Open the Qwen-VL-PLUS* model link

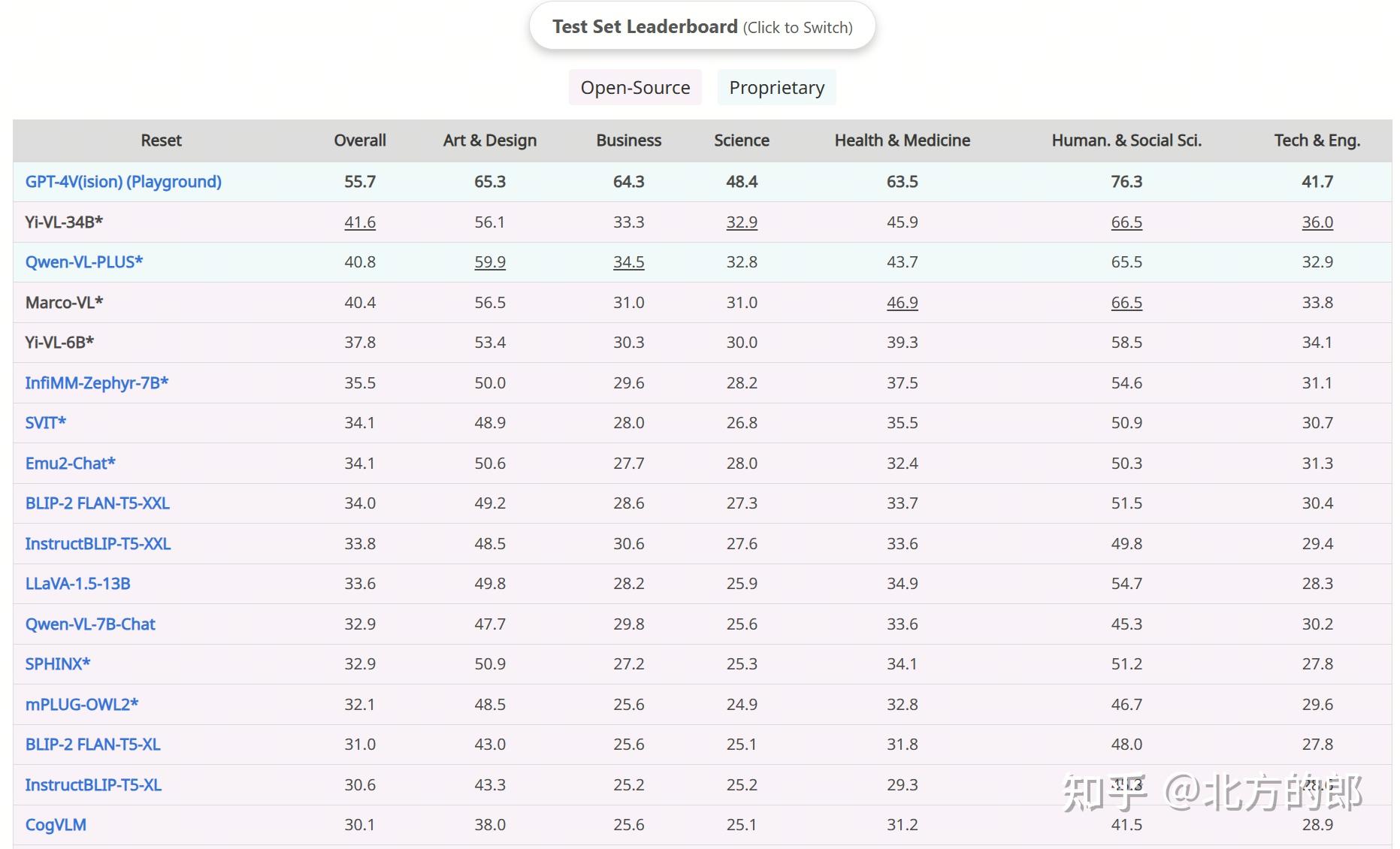[x=84, y=262]
